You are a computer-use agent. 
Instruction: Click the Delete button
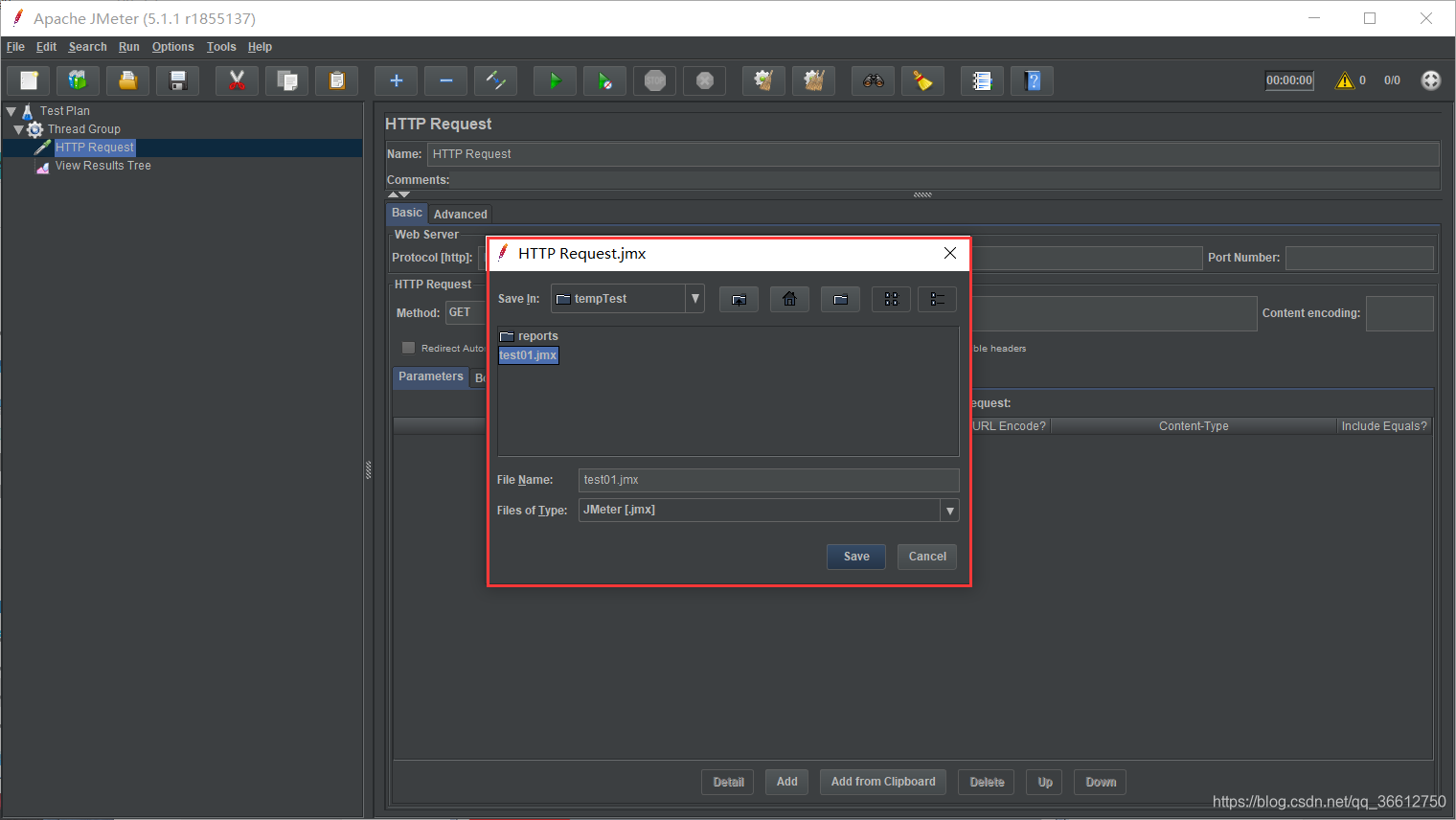coord(987,783)
